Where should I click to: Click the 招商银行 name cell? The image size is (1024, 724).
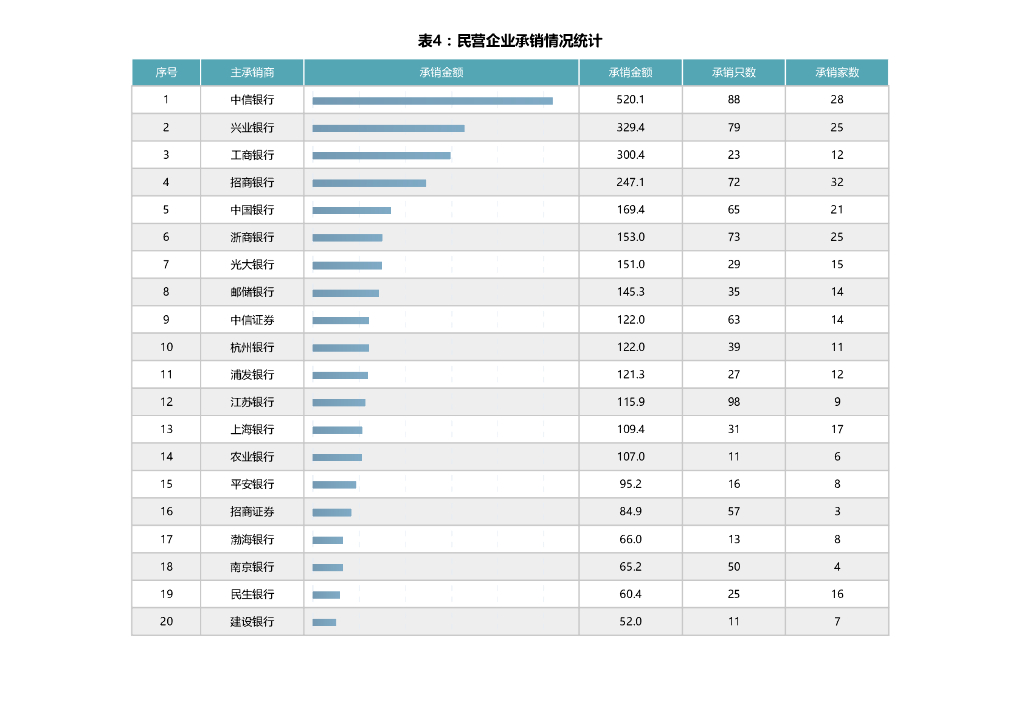point(252,182)
